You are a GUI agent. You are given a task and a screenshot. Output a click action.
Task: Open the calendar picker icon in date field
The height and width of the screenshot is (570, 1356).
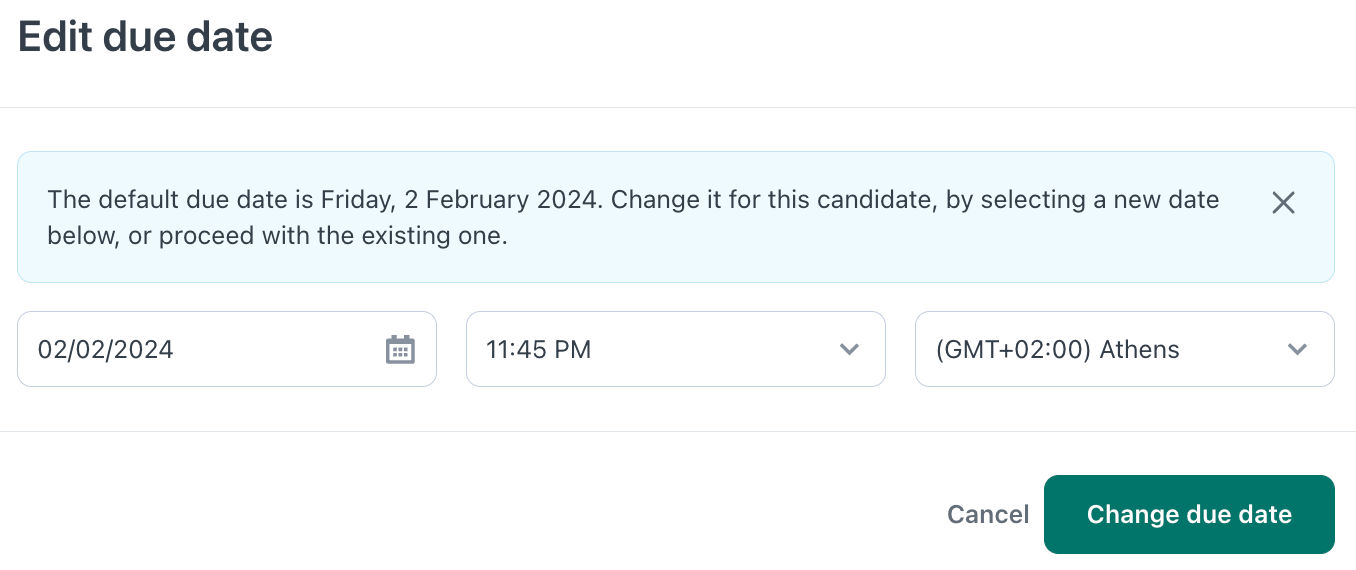[x=400, y=349]
